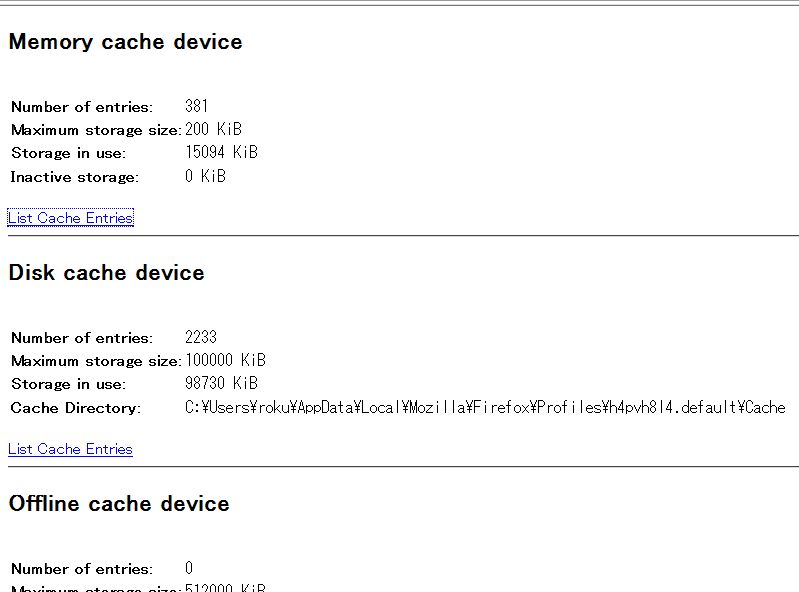
Task: Click the Firefox profile cache directory path
Action: (x=485, y=408)
